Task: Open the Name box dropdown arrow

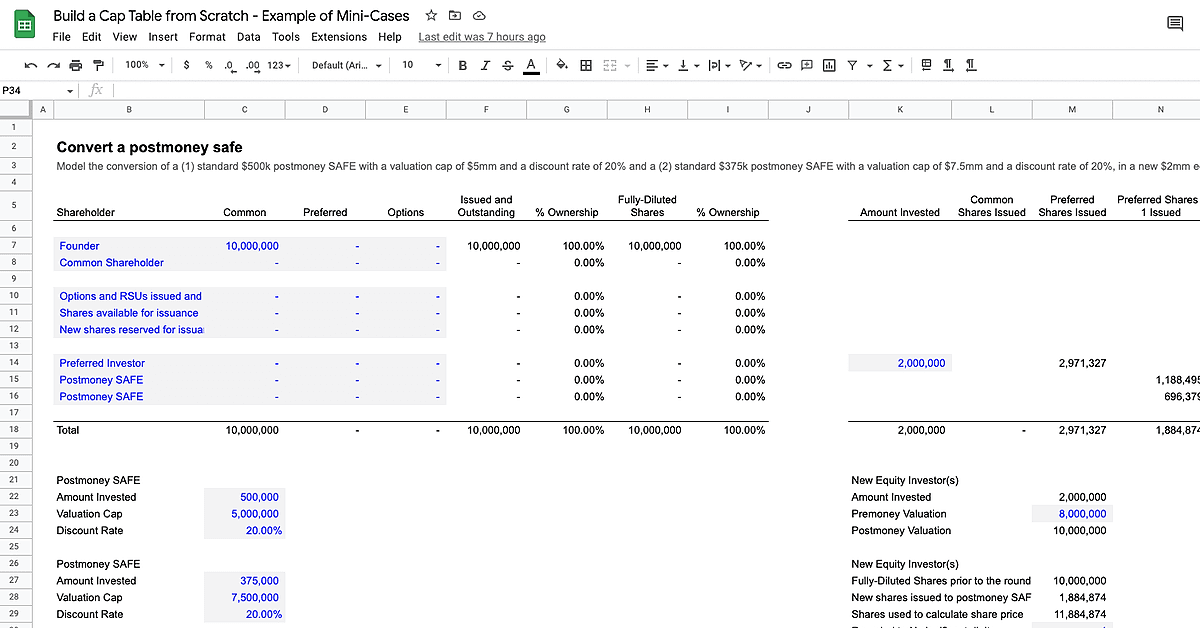Action: click(x=70, y=91)
